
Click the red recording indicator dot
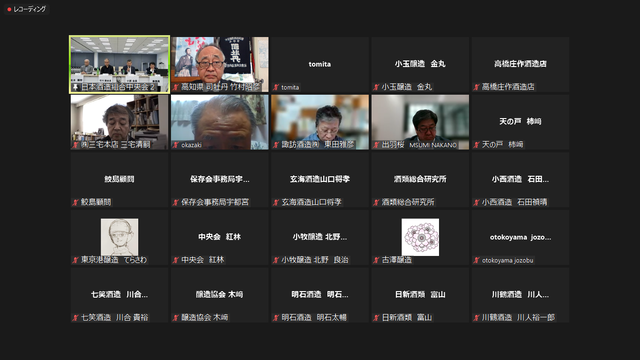click(9, 9)
